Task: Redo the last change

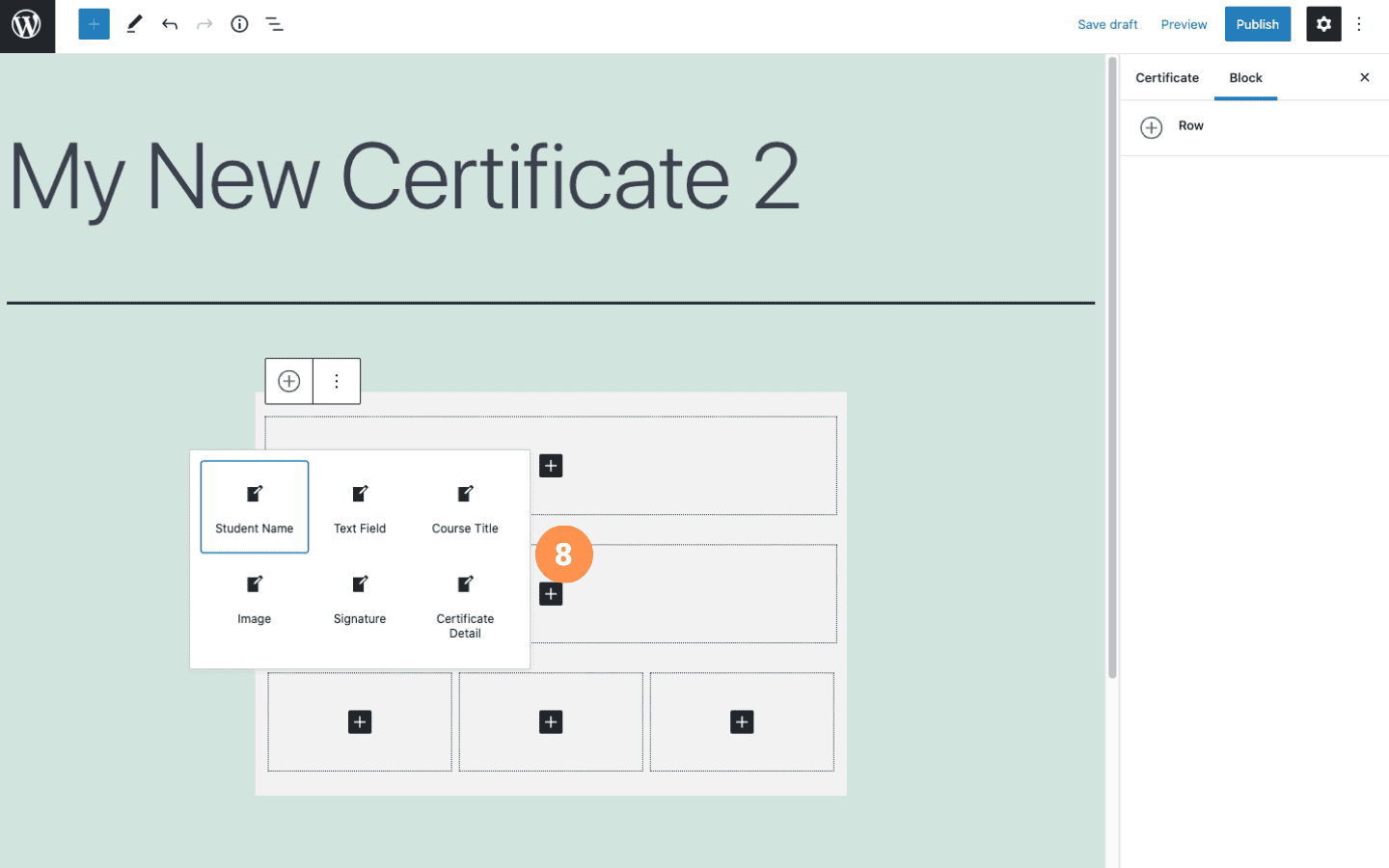Action: coord(204,24)
